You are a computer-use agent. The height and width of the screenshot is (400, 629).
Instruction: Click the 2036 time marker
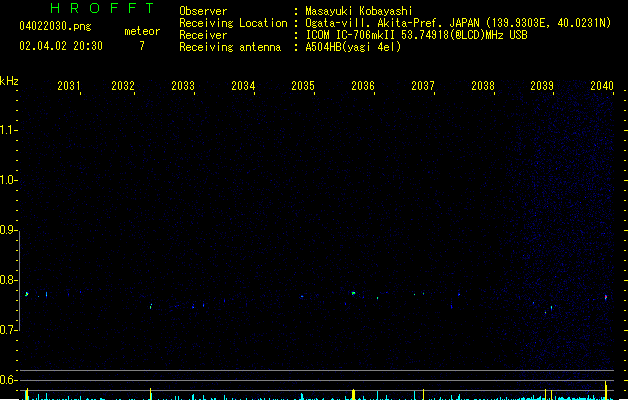(x=363, y=86)
